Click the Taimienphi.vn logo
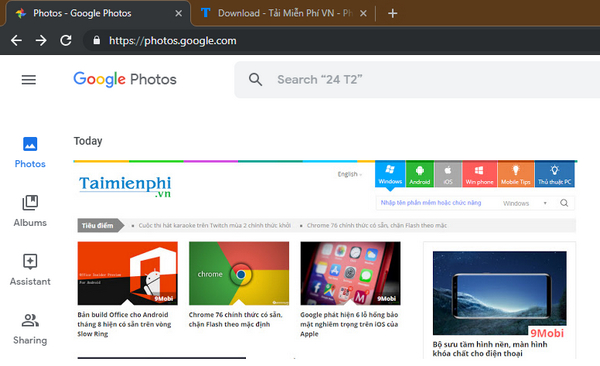The height and width of the screenshot is (366, 600). tap(125, 186)
